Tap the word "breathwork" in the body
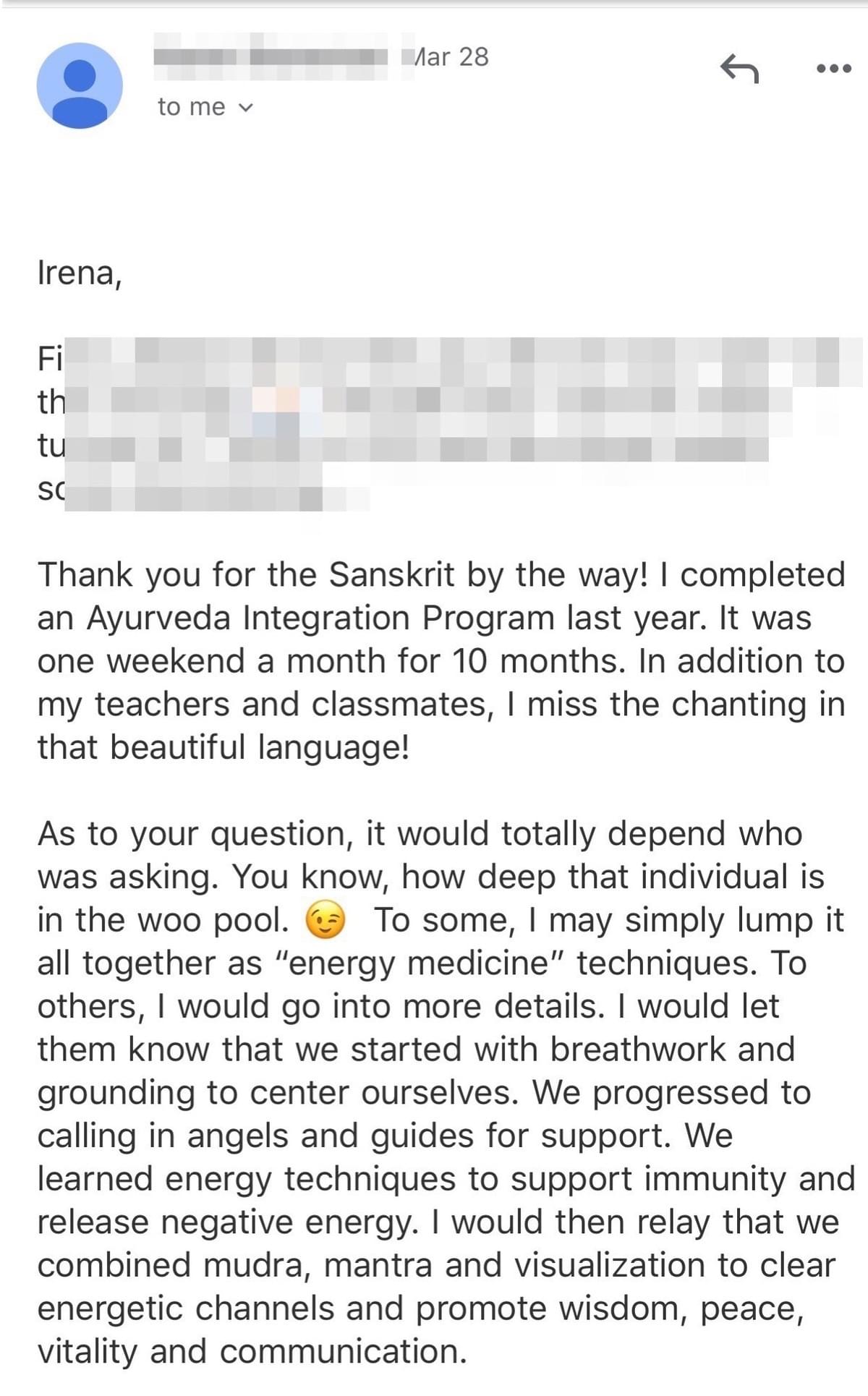The height and width of the screenshot is (1396, 868). click(637, 1050)
